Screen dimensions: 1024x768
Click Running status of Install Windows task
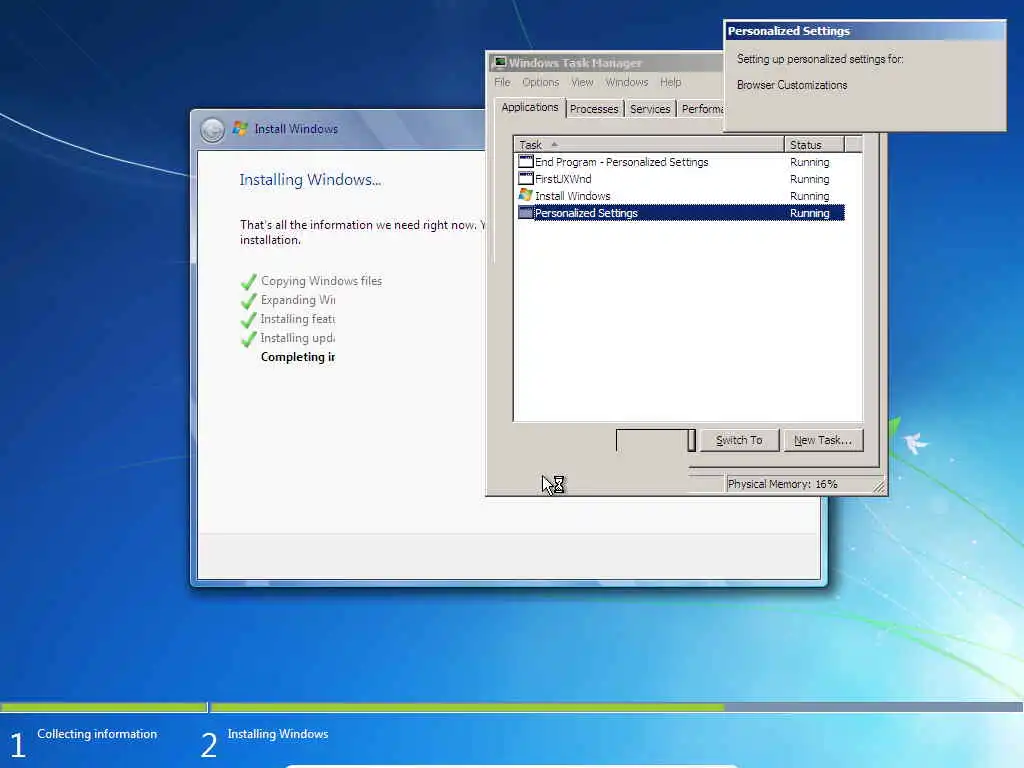coord(809,196)
